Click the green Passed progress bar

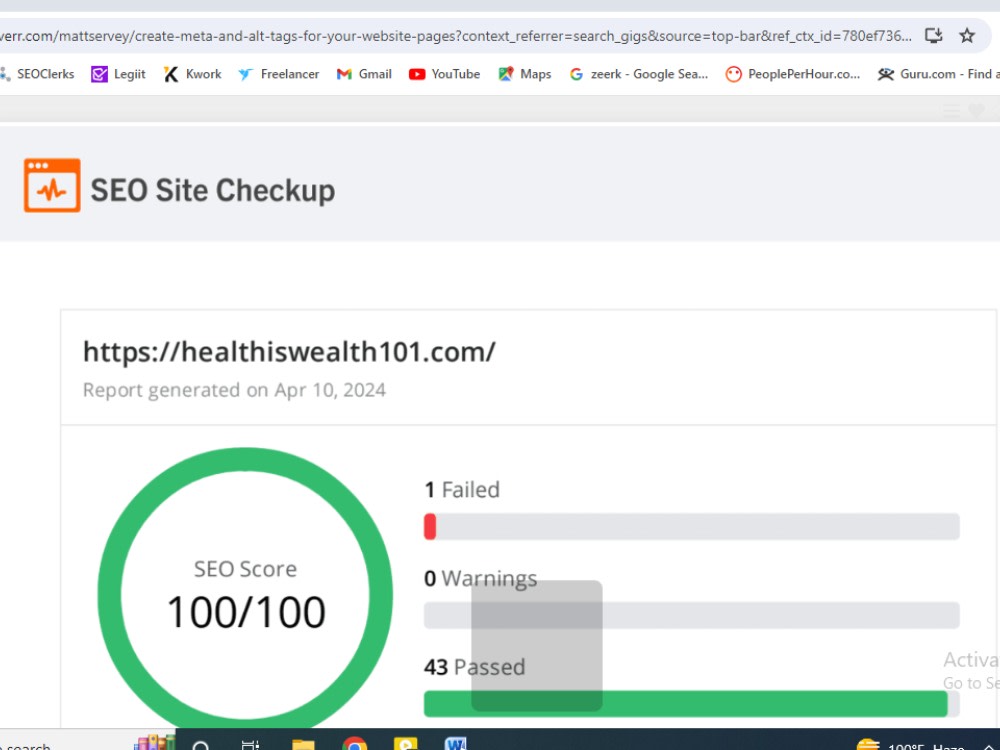point(686,703)
